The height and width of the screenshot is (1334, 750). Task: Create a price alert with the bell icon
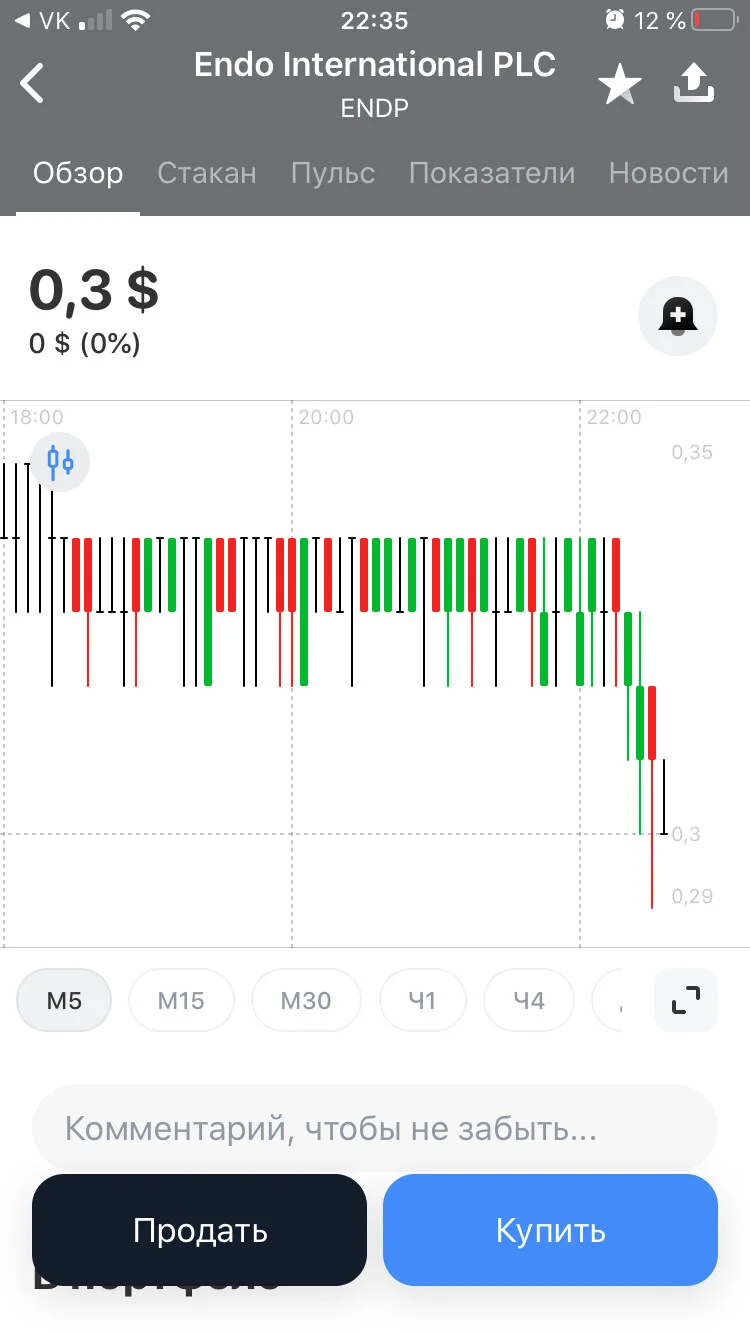[x=678, y=316]
